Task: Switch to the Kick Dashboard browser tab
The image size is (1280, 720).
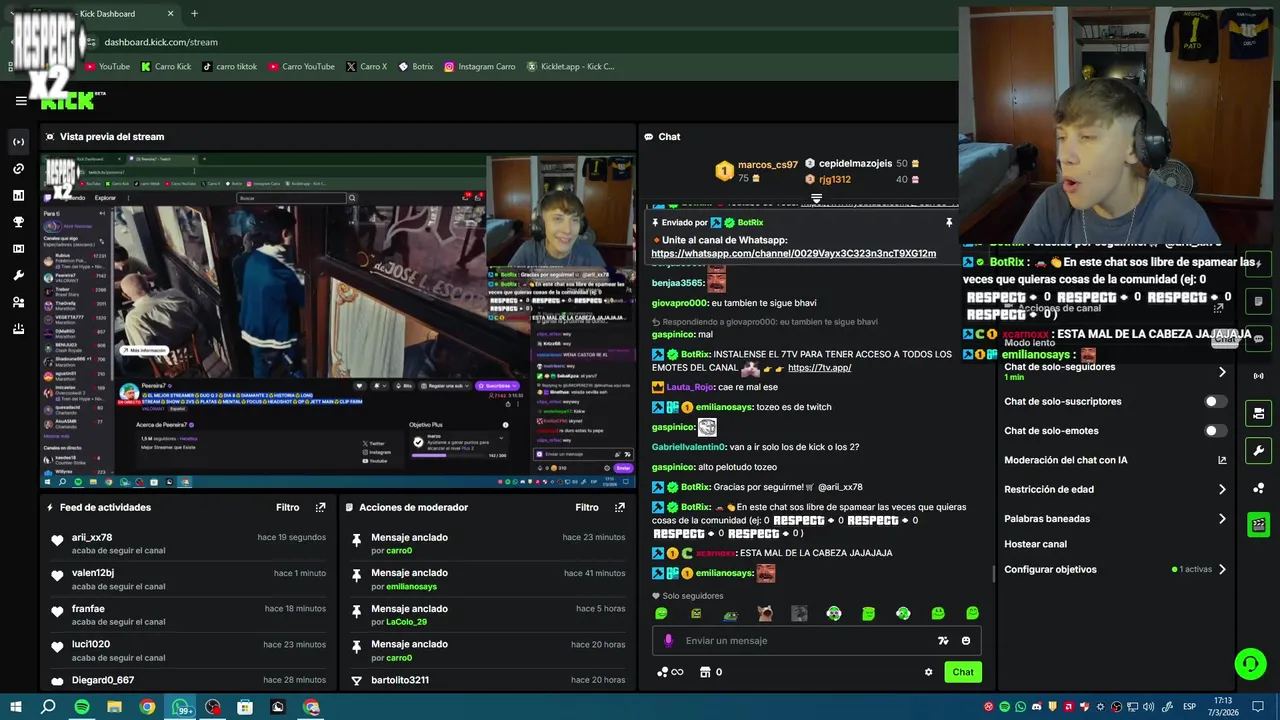Action: 100,14
